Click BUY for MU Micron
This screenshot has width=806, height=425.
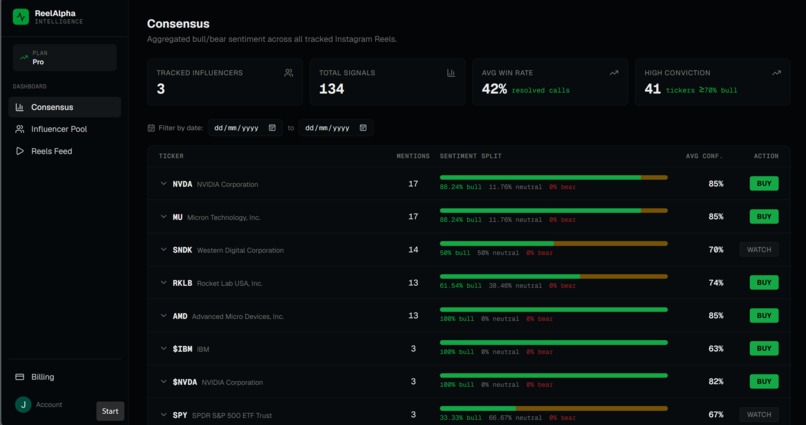(x=764, y=216)
